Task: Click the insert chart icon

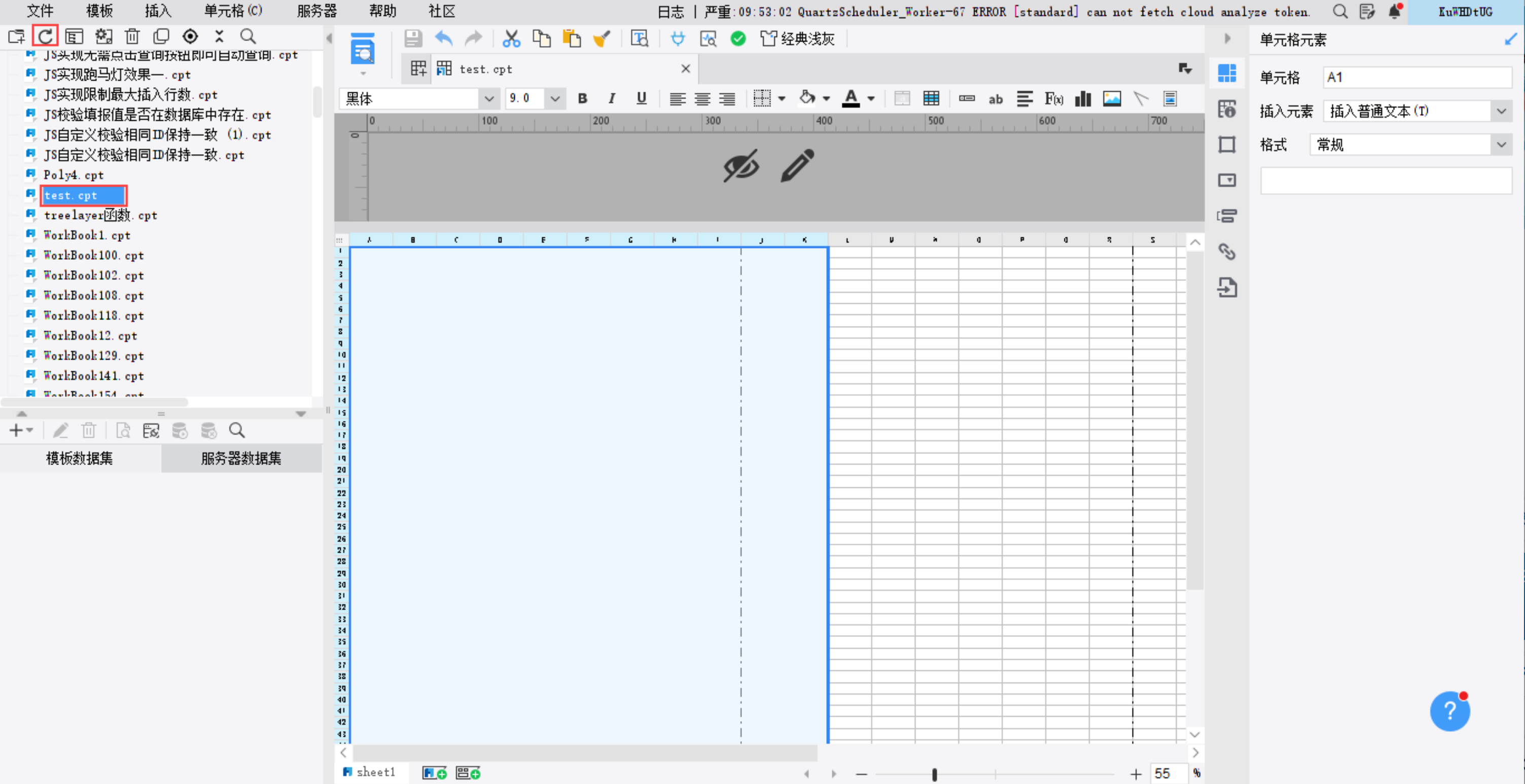Action: pos(1082,99)
